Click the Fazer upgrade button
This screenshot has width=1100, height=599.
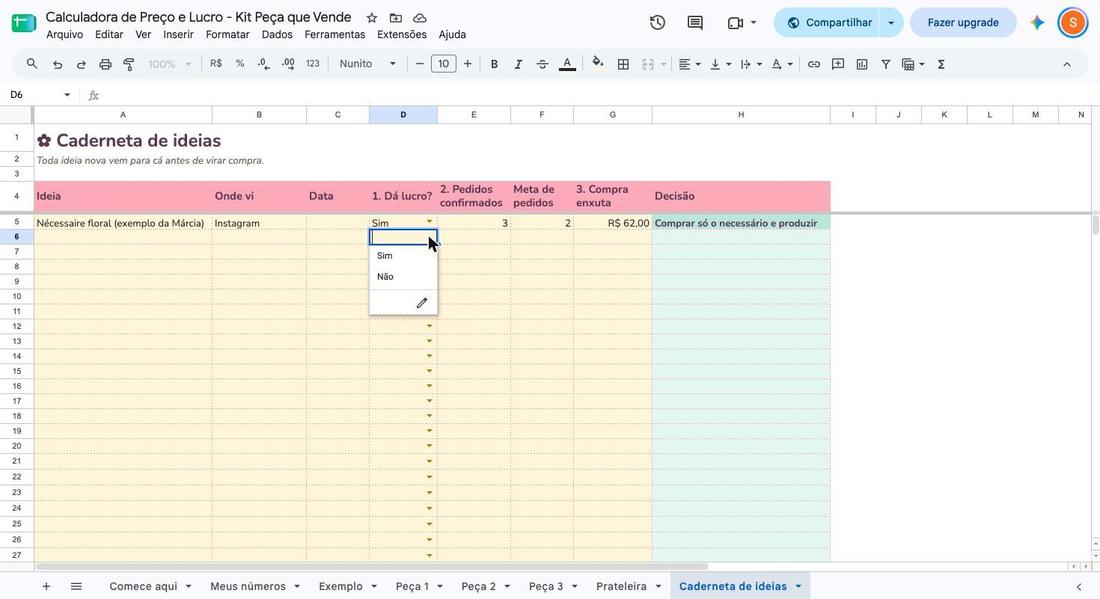pyautogui.click(x=963, y=22)
